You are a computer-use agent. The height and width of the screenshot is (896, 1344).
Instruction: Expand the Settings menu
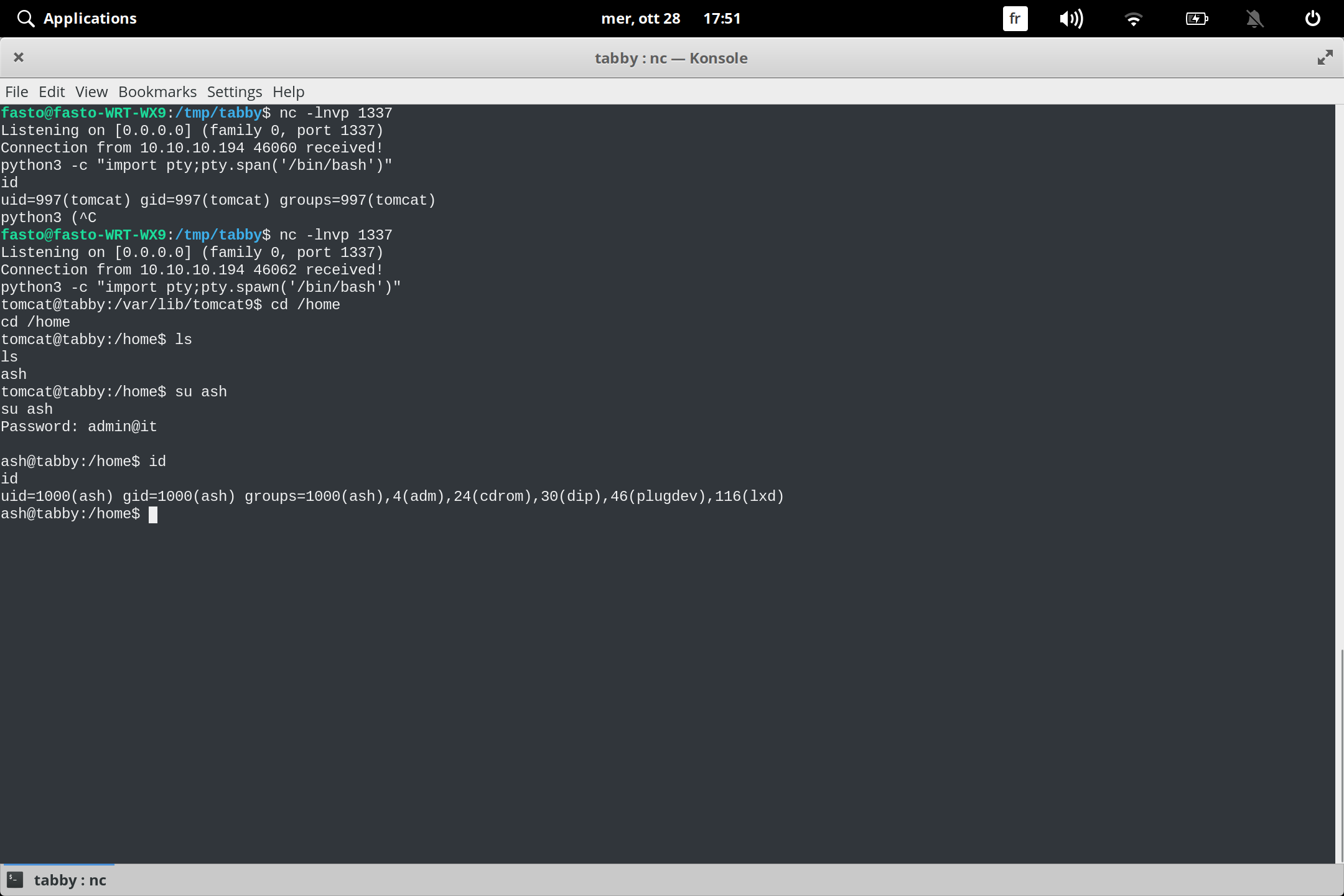(x=234, y=91)
